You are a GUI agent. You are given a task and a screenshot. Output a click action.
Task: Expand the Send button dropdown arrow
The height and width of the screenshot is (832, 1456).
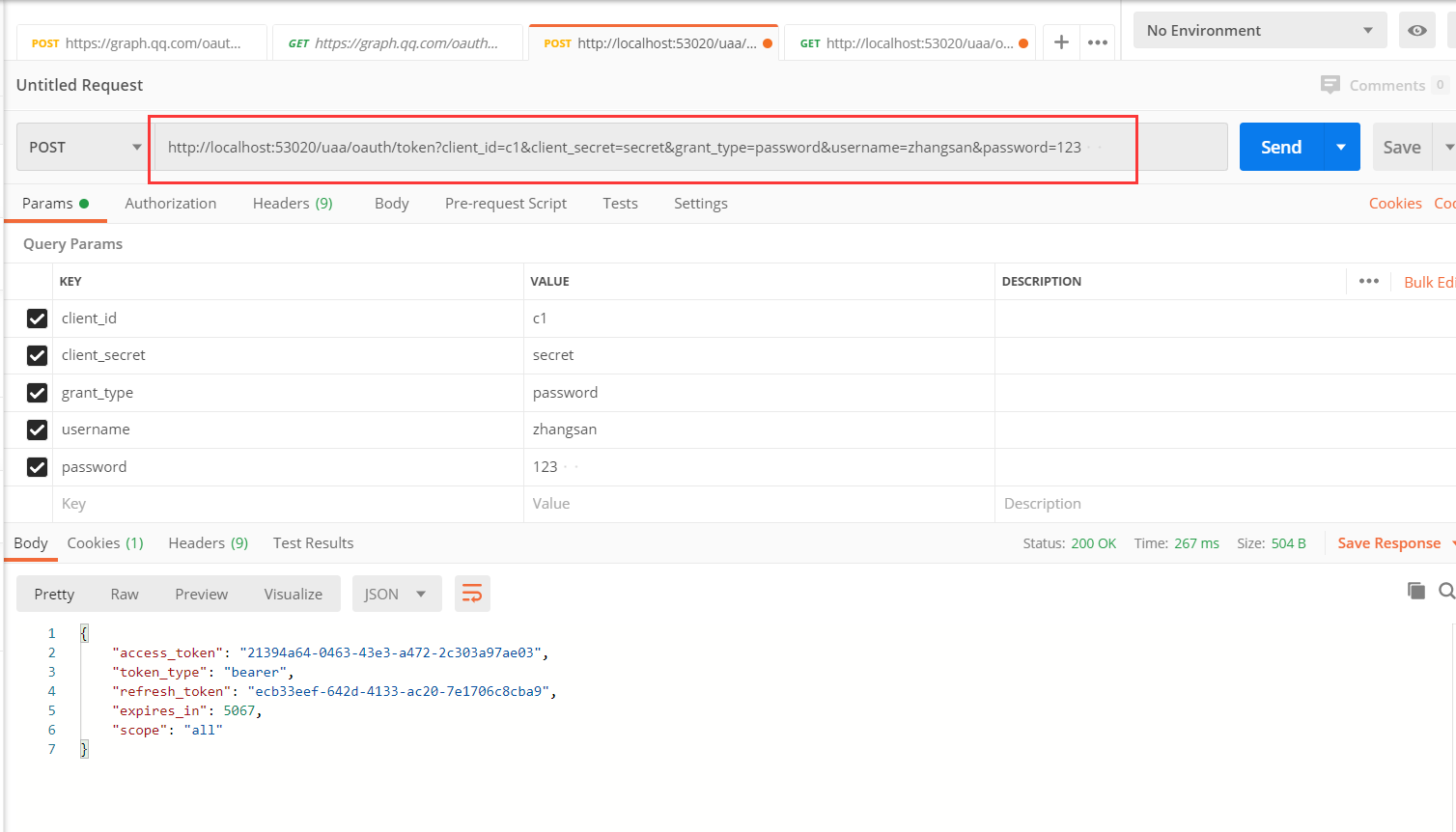click(1341, 148)
